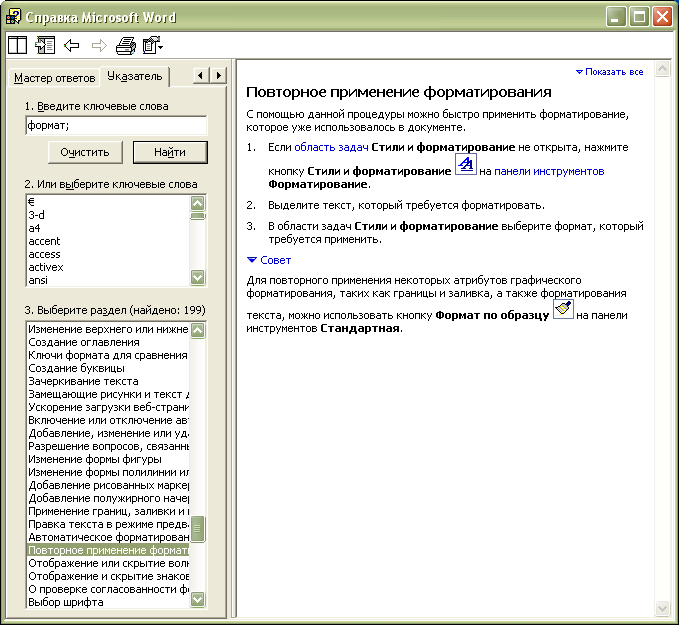Open topic О проверке согласованности

(x=108, y=589)
